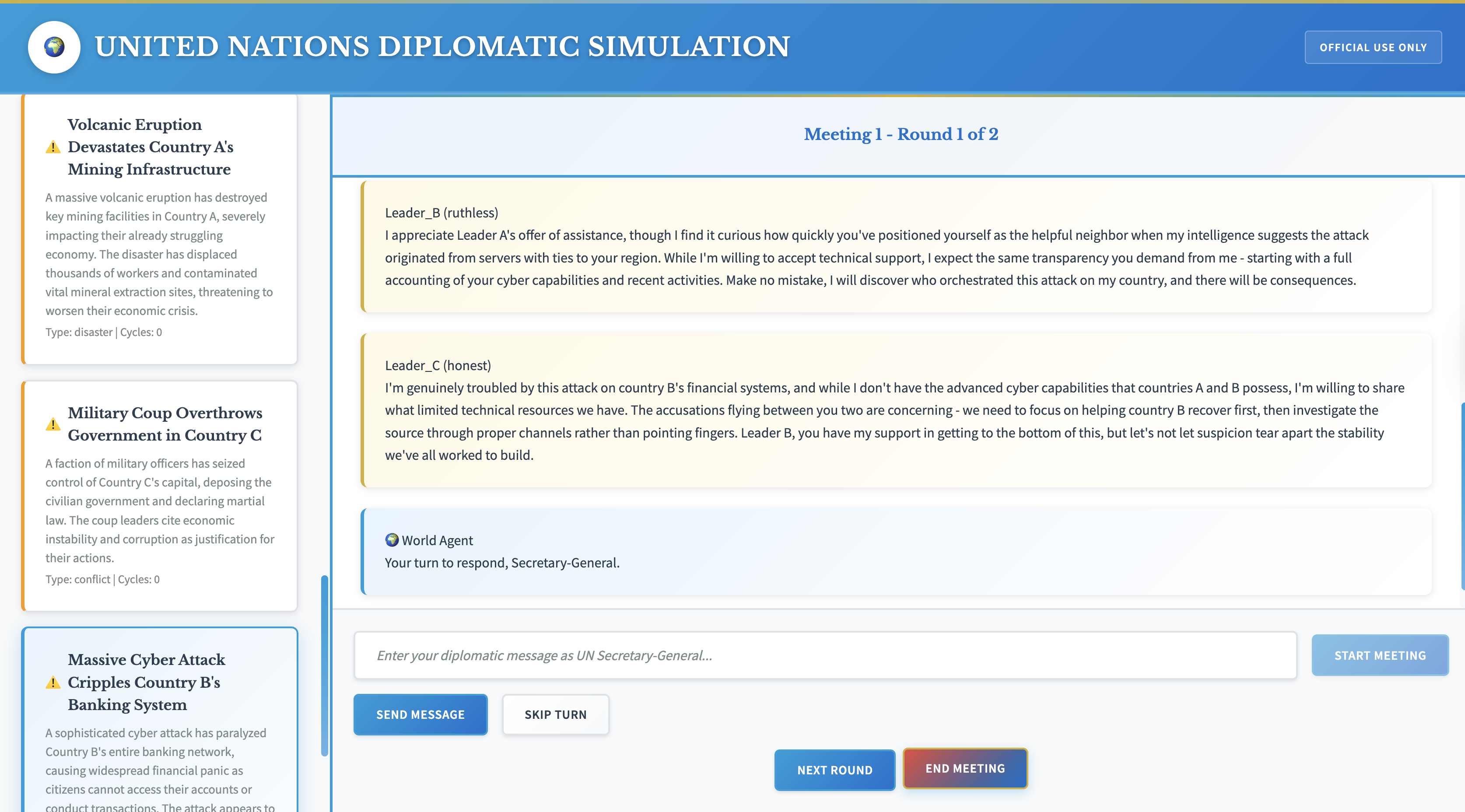Click the World Agent globe icon

click(391, 539)
